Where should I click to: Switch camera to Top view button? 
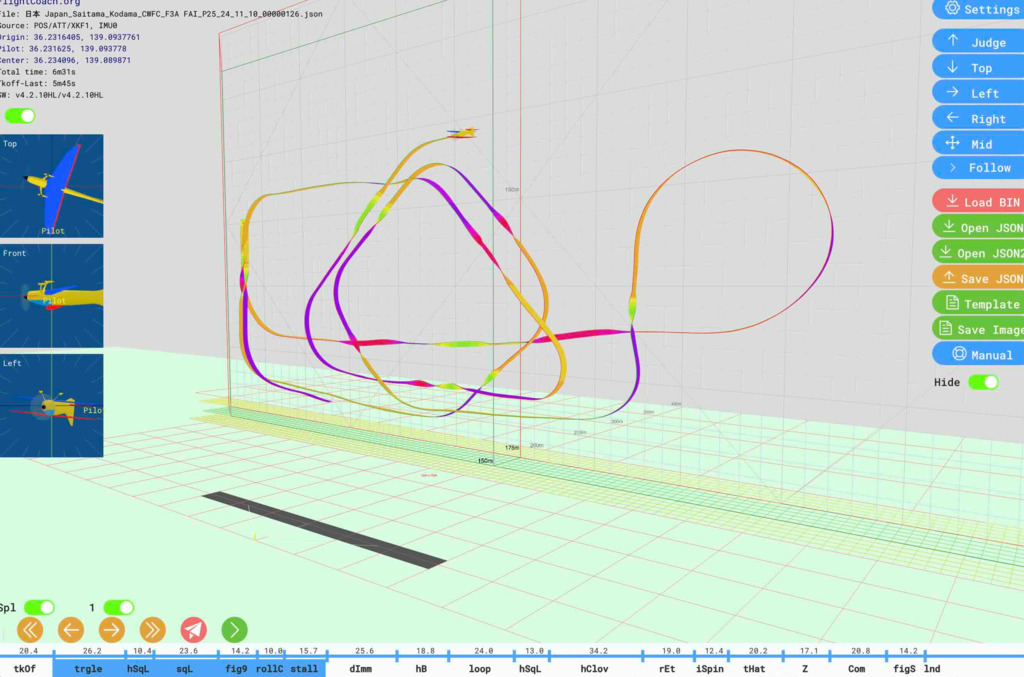coord(979,67)
